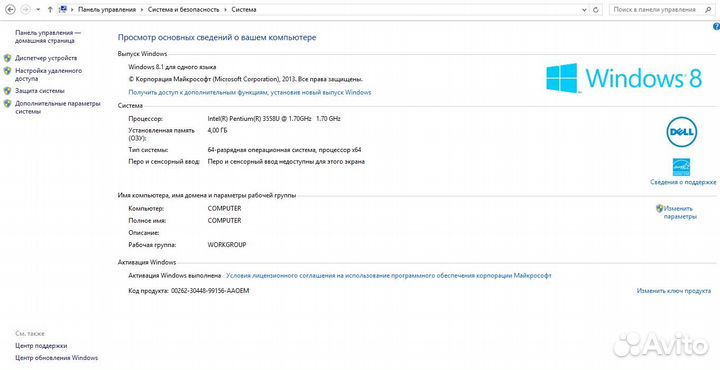Viewport: 720px width, 370px height.
Task: Go back with the Back arrow button
Action: pos(10,10)
